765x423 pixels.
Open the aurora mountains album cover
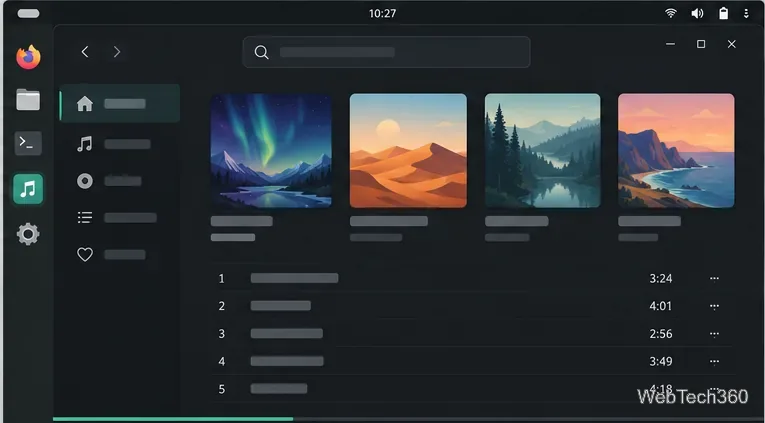[x=271, y=151]
